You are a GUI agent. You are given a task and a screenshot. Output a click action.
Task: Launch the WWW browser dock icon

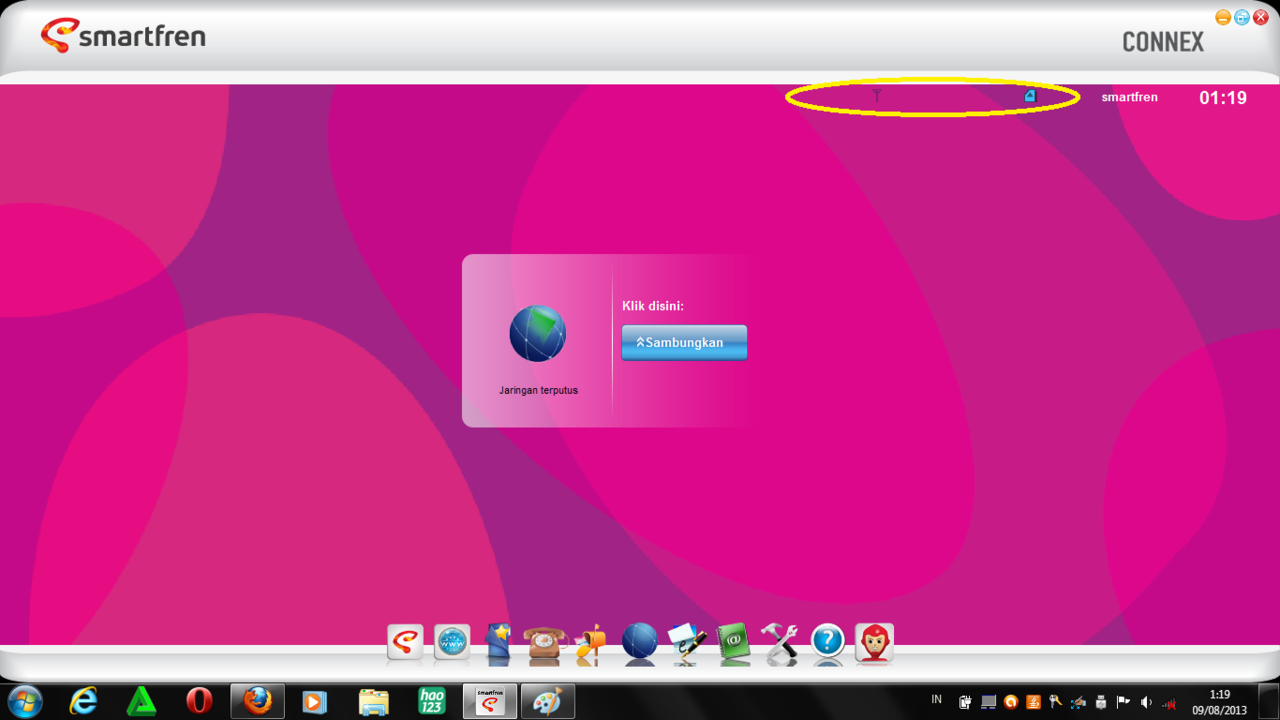[452, 642]
